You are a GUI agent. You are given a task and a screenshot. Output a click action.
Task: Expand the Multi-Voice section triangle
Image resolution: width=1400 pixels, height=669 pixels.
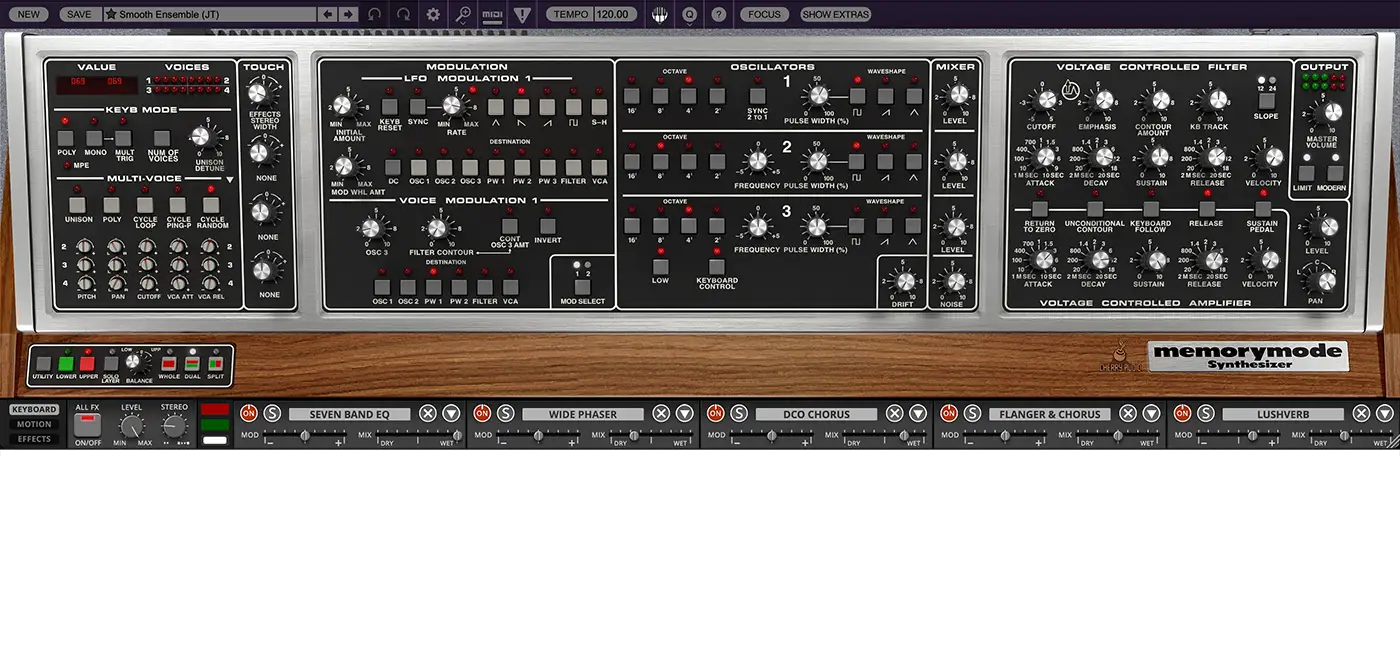click(229, 180)
